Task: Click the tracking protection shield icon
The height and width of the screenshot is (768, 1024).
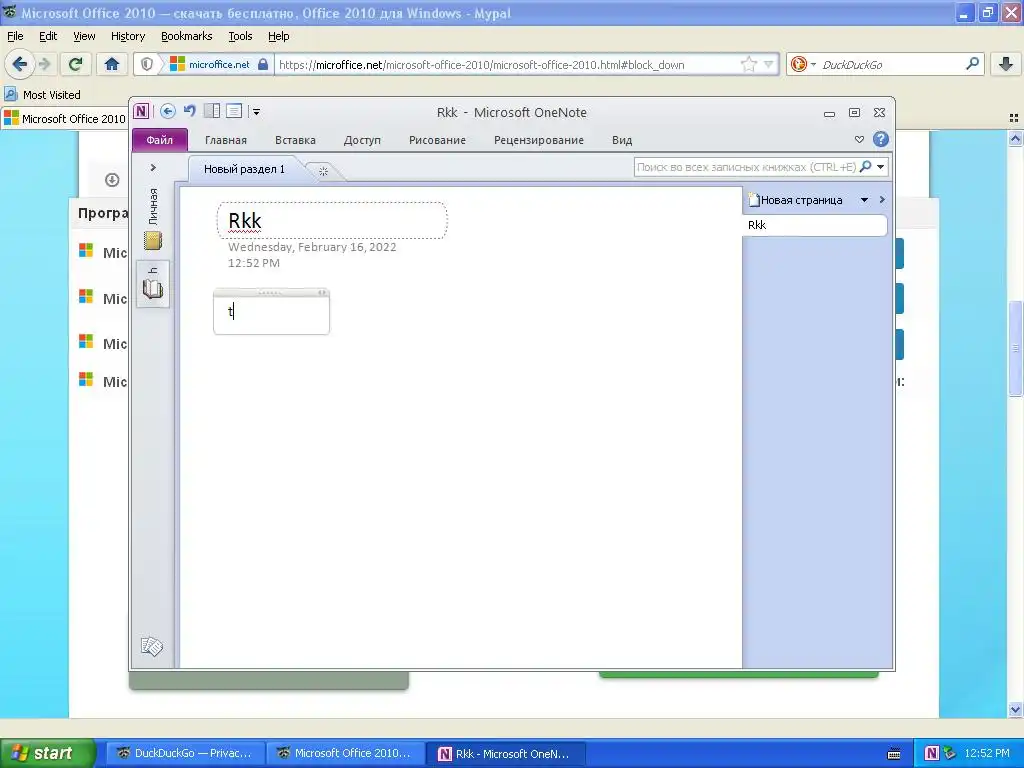Action: click(147, 64)
